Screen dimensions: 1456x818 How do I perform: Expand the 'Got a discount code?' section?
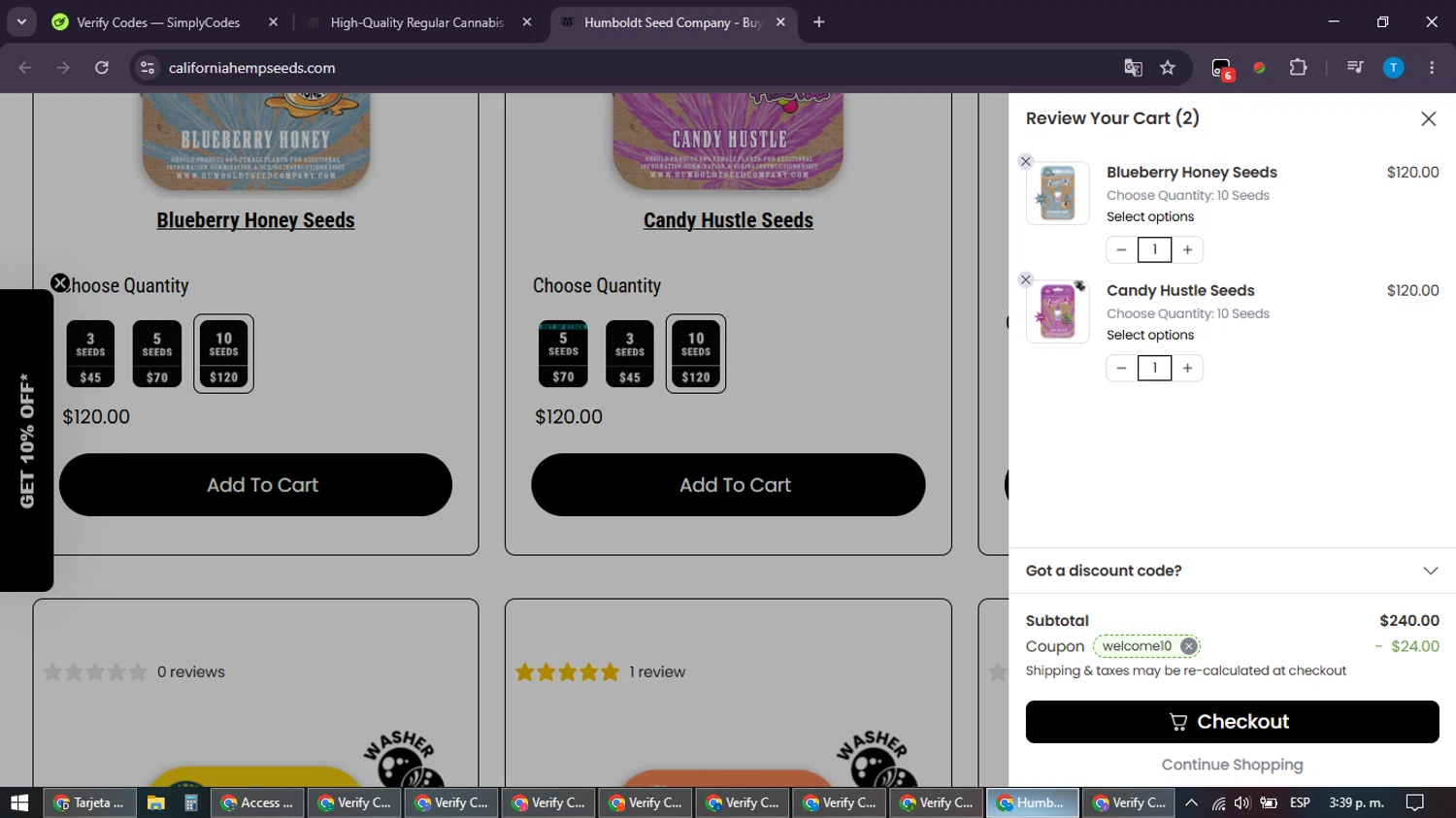point(1232,571)
